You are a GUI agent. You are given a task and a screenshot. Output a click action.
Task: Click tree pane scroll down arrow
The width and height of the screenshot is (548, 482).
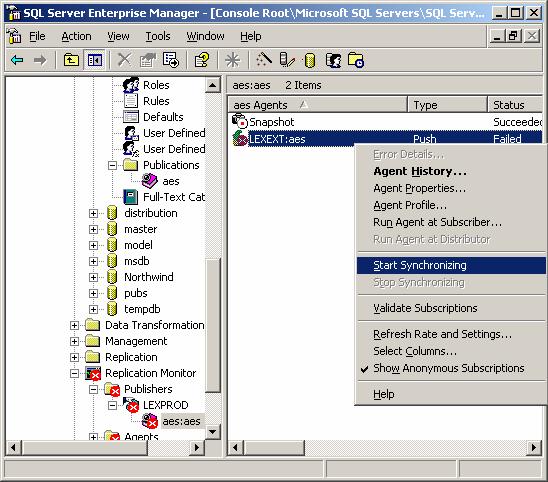click(212, 432)
